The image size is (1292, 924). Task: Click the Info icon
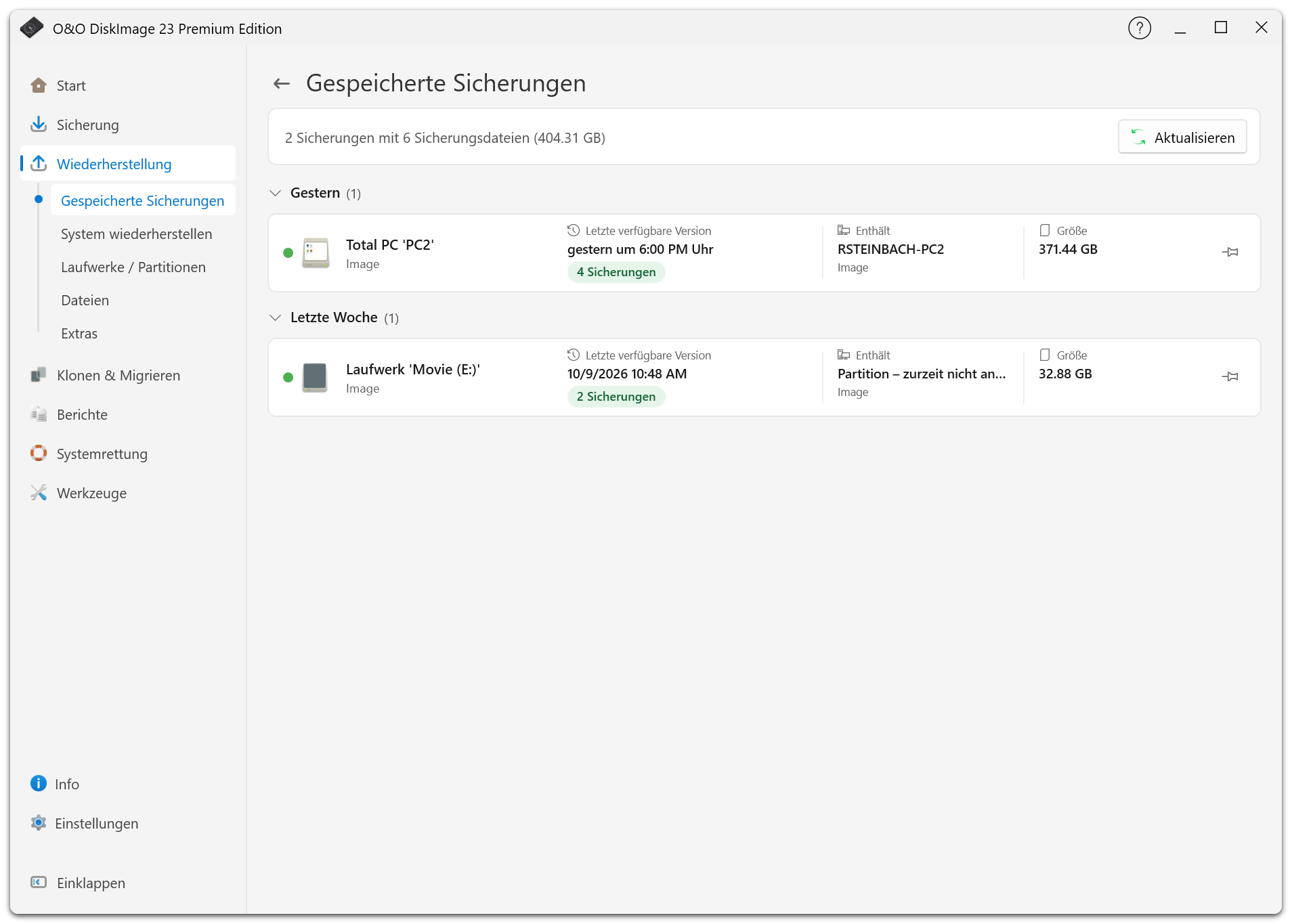coord(39,784)
